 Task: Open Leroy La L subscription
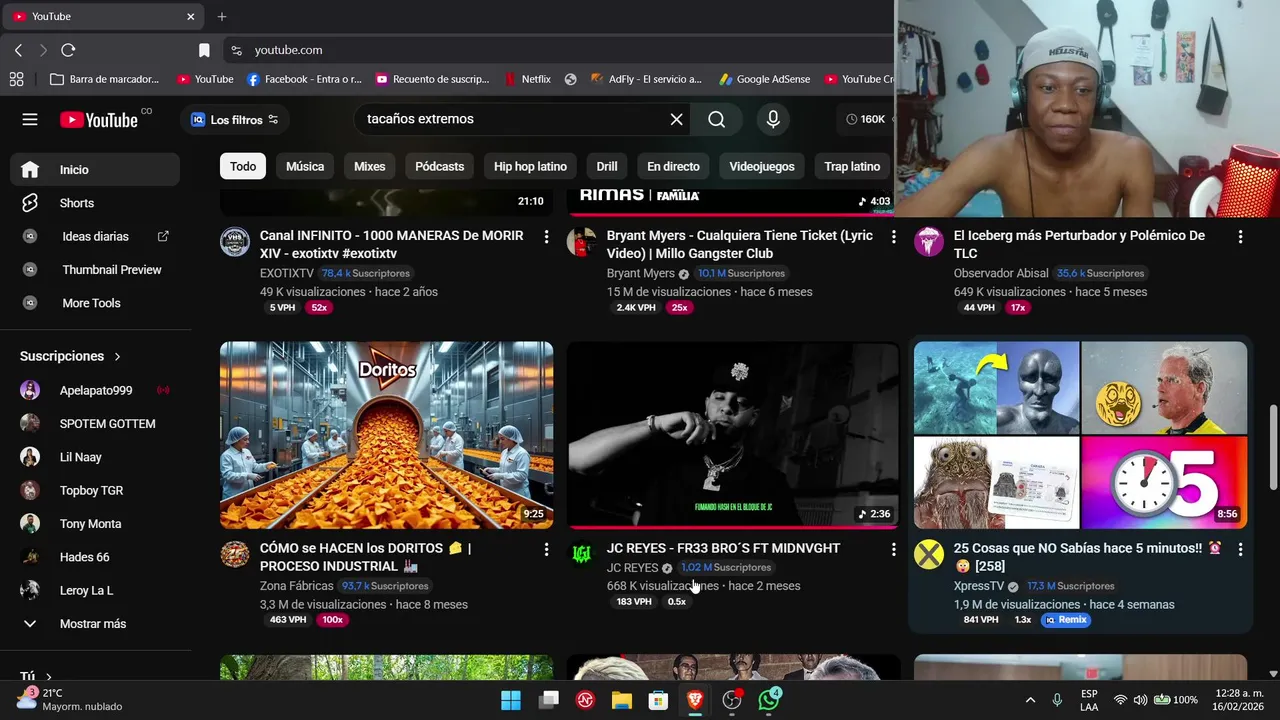tap(95, 590)
